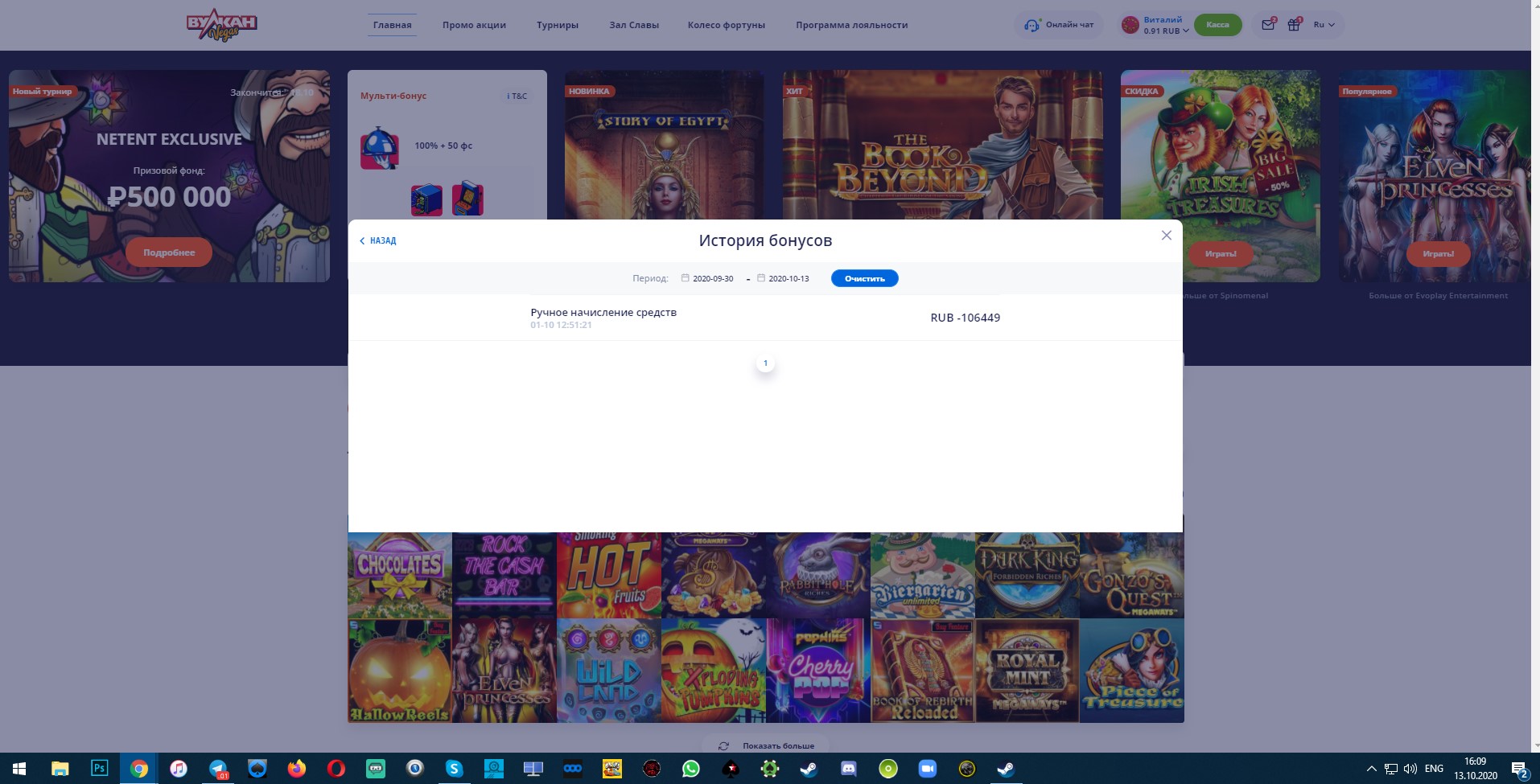The height and width of the screenshot is (784, 1540).
Task: Open Skype from the taskbar
Action: [455, 769]
